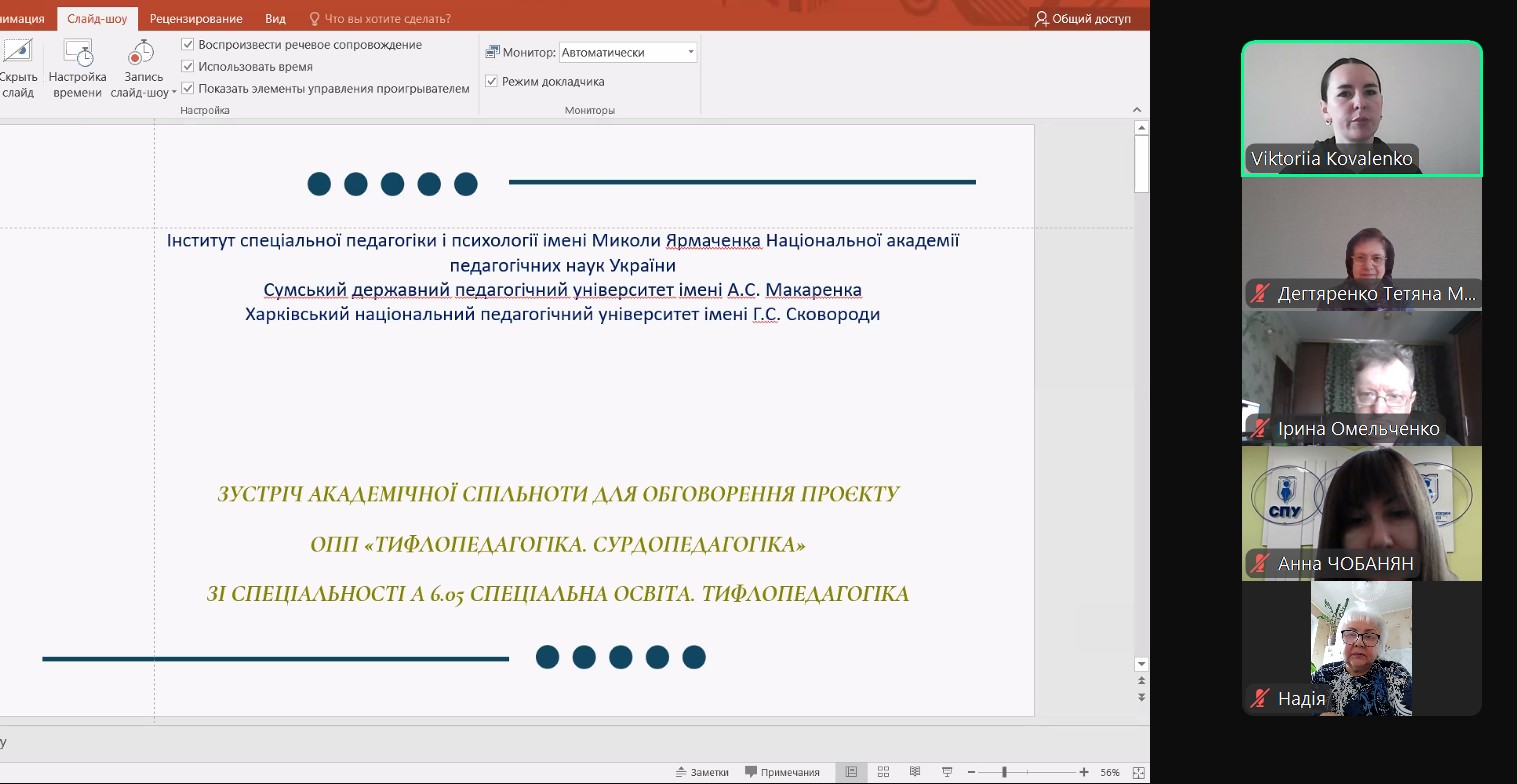Disable Режим докладчика presenter view checkbox
Viewport: 1517px width, 784px height.
tap(492, 82)
